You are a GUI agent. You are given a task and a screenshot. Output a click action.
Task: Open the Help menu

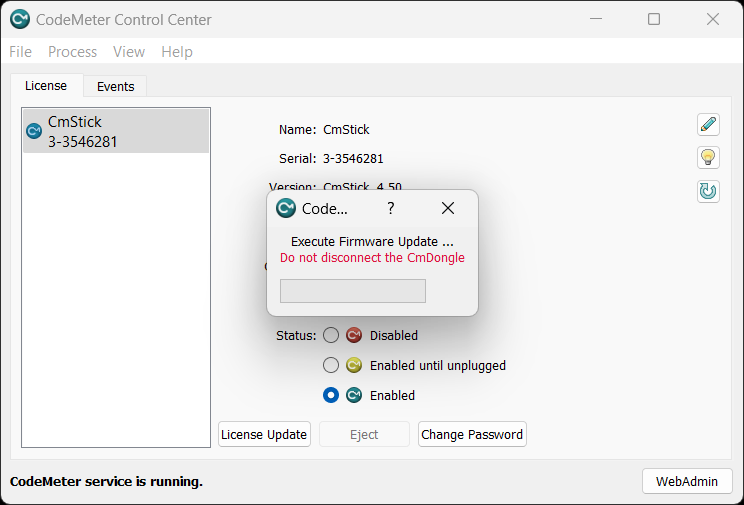[x=177, y=52]
